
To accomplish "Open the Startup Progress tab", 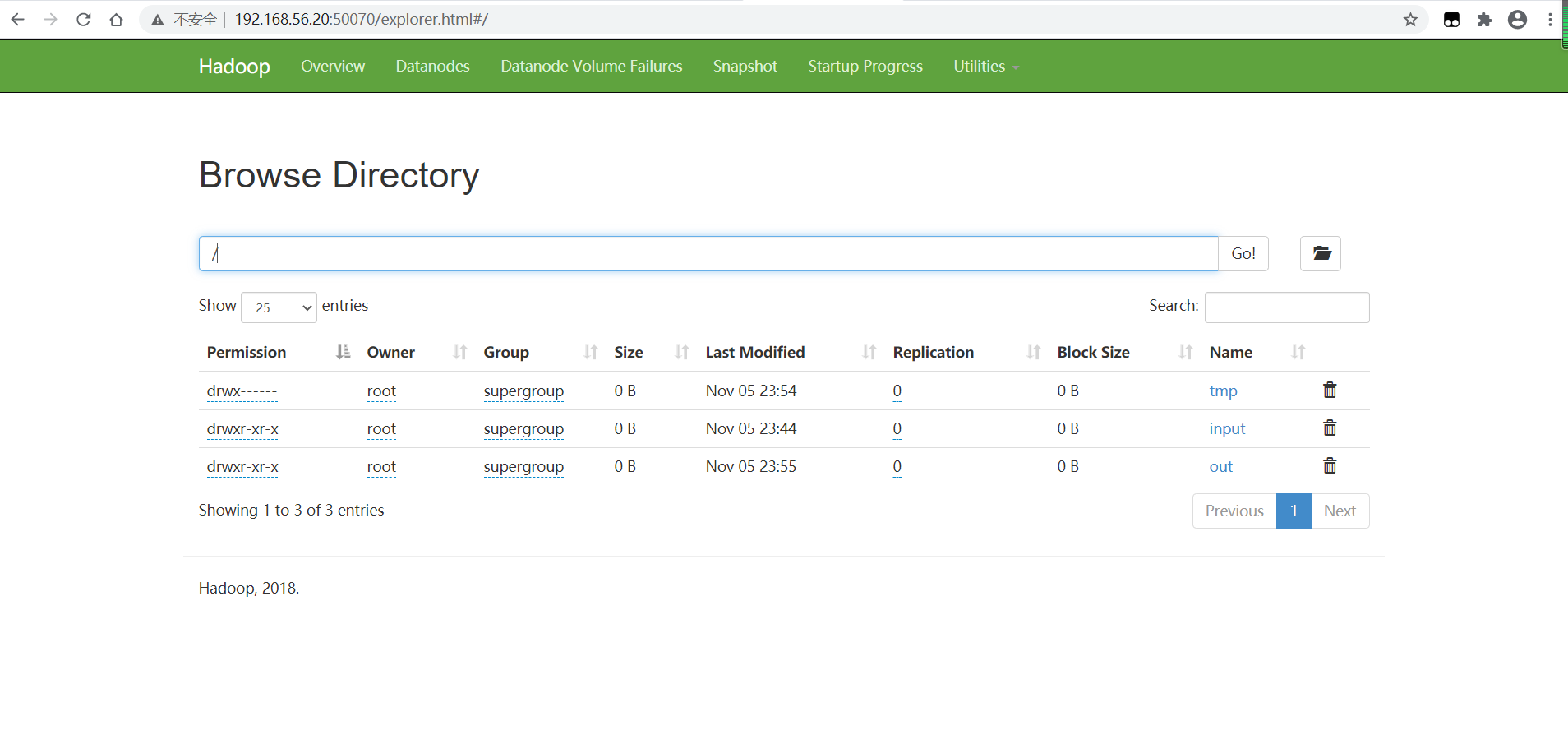I will click(865, 67).
